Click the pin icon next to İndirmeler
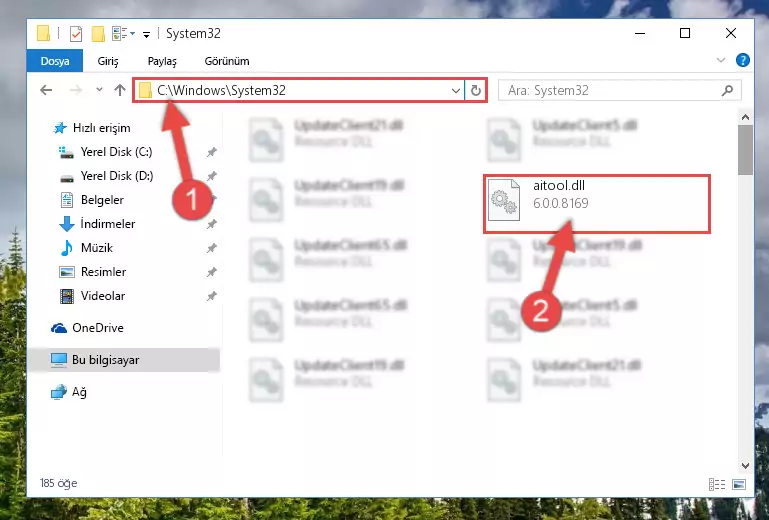769x520 pixels. [x=211, y=224]
